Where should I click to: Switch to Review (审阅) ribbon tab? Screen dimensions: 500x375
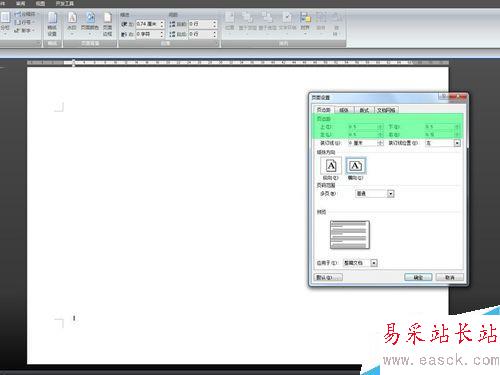(x=21, y=4)
